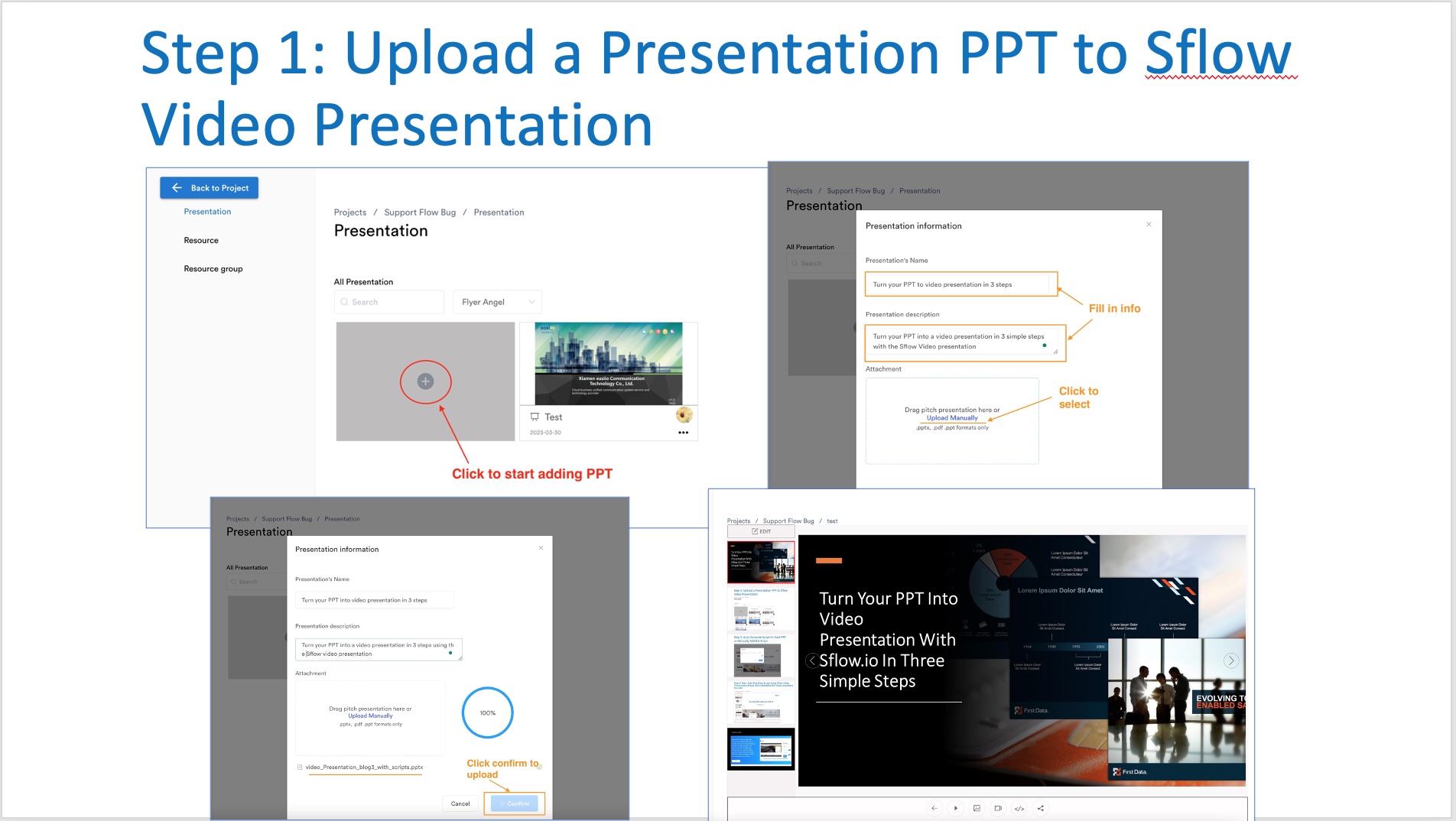The image size is (1456, 821).
Task: Click the presentation board icon beside Test
Action: pos(534,417)
